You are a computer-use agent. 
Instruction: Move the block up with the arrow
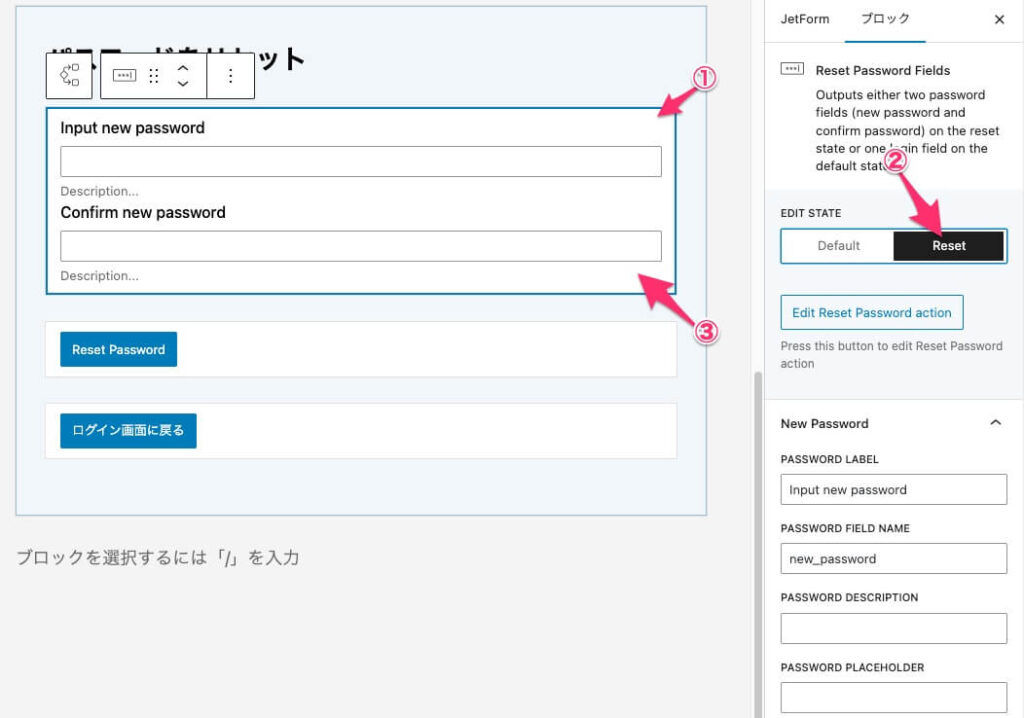click(x=183, y=68)
